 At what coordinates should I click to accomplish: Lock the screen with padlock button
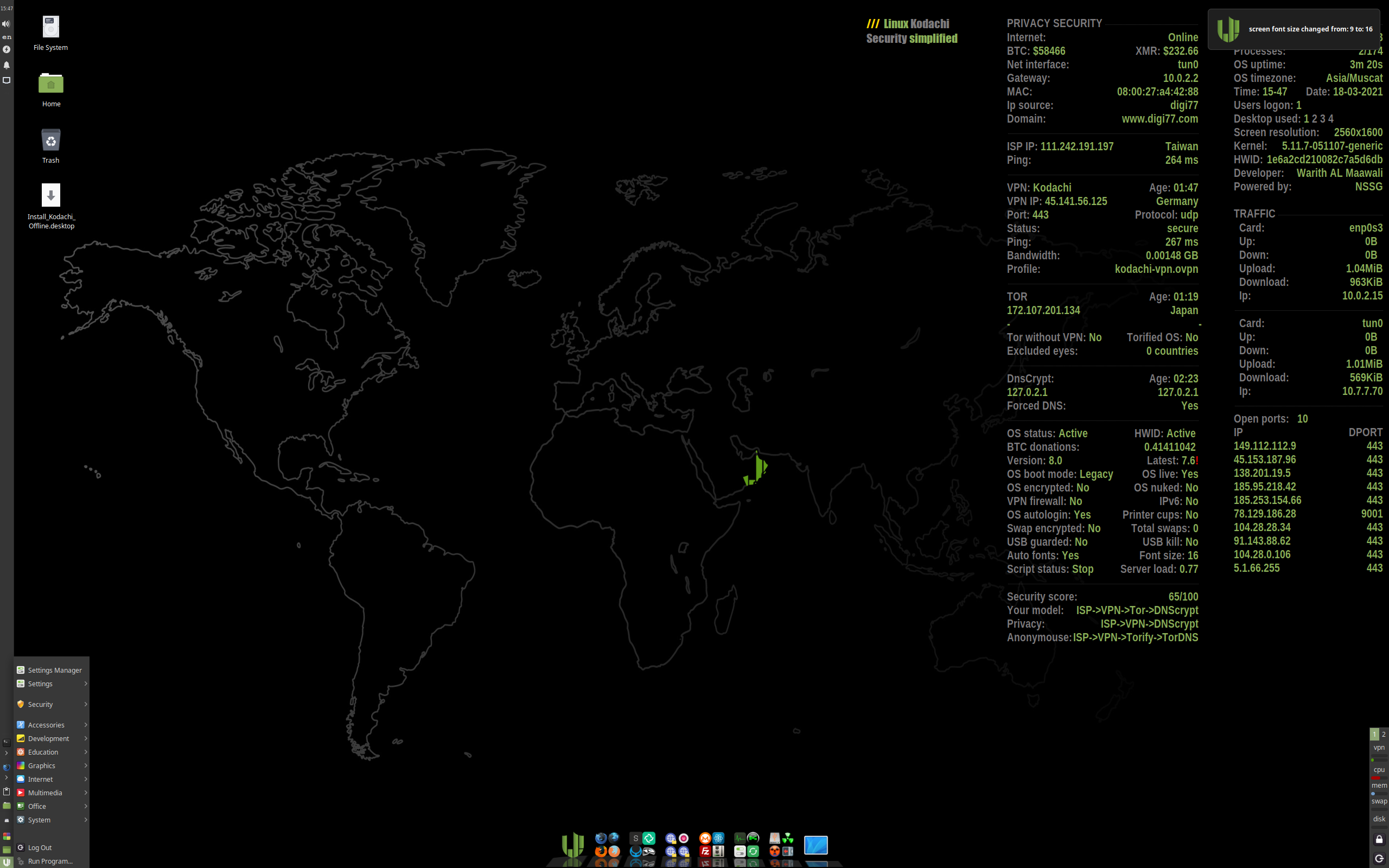(1379, 839)
